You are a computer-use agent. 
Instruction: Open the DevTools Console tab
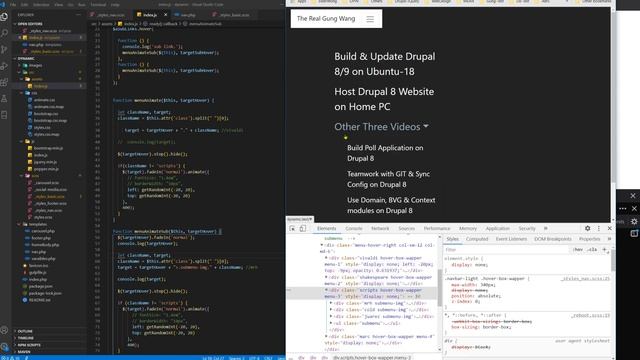353,229
